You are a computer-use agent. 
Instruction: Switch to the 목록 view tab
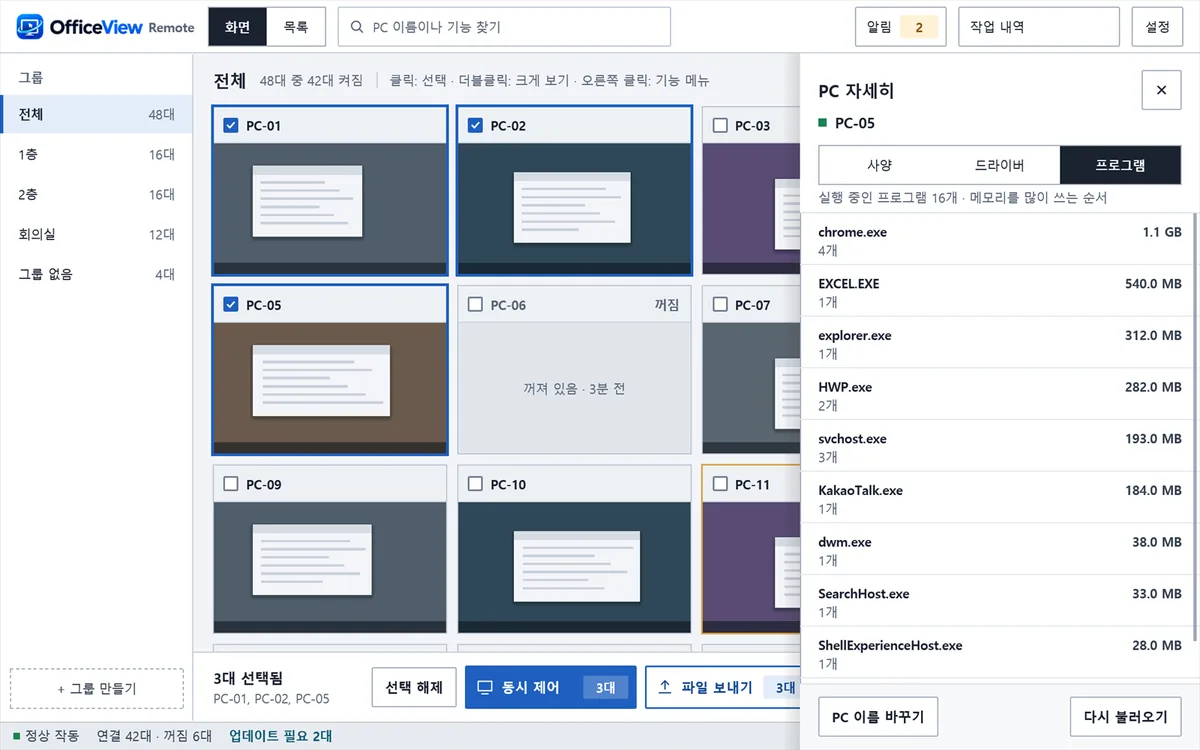(x=296, y=27)
